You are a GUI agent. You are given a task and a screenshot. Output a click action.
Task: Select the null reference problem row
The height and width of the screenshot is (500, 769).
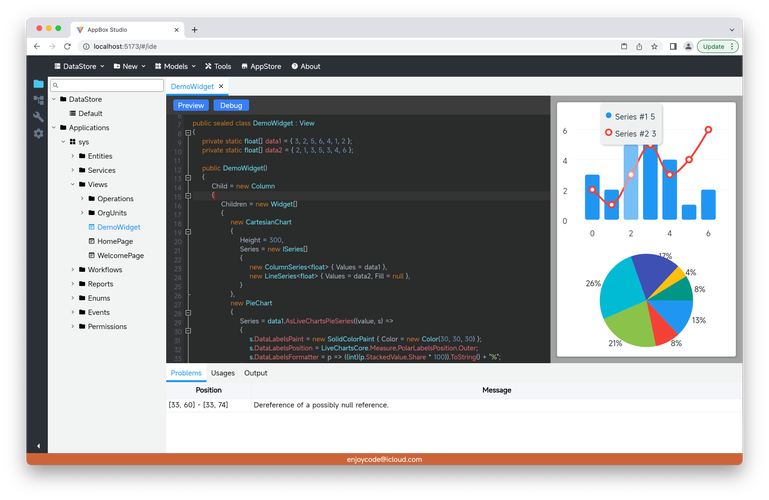point(454,405)
